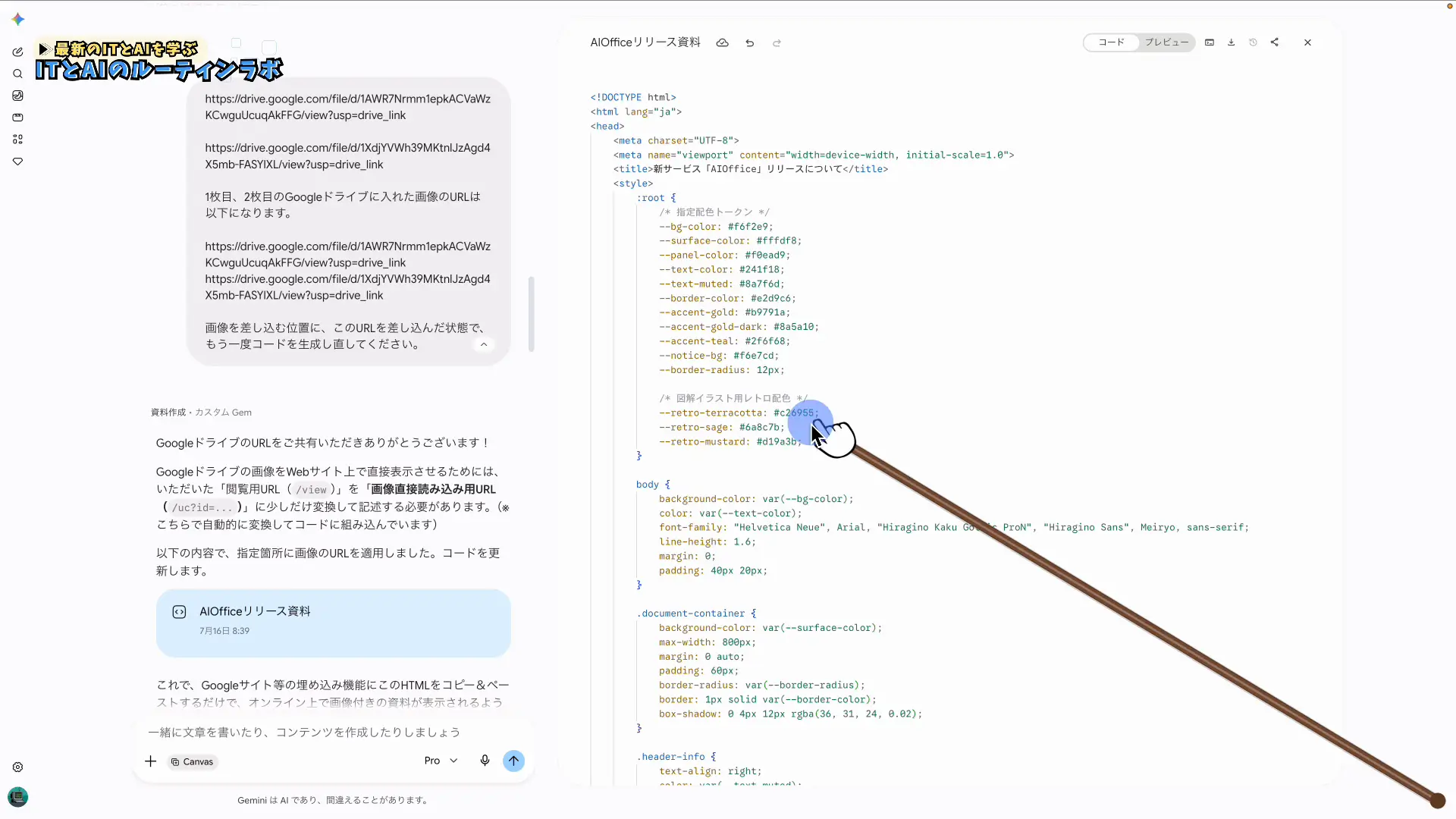The height and width of the screenshot is (819, 1456).
Task: Click the <!DOCTYPE html> line
Action: 633,98
